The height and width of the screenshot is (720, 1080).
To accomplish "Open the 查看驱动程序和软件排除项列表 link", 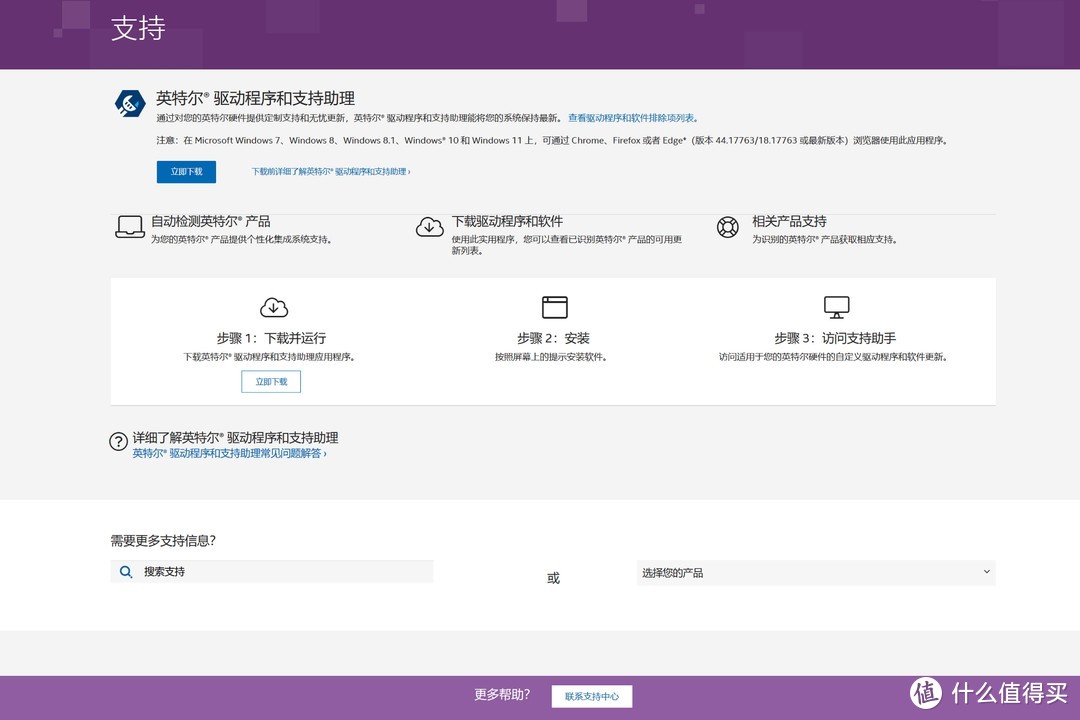I will tap(633, 118).
